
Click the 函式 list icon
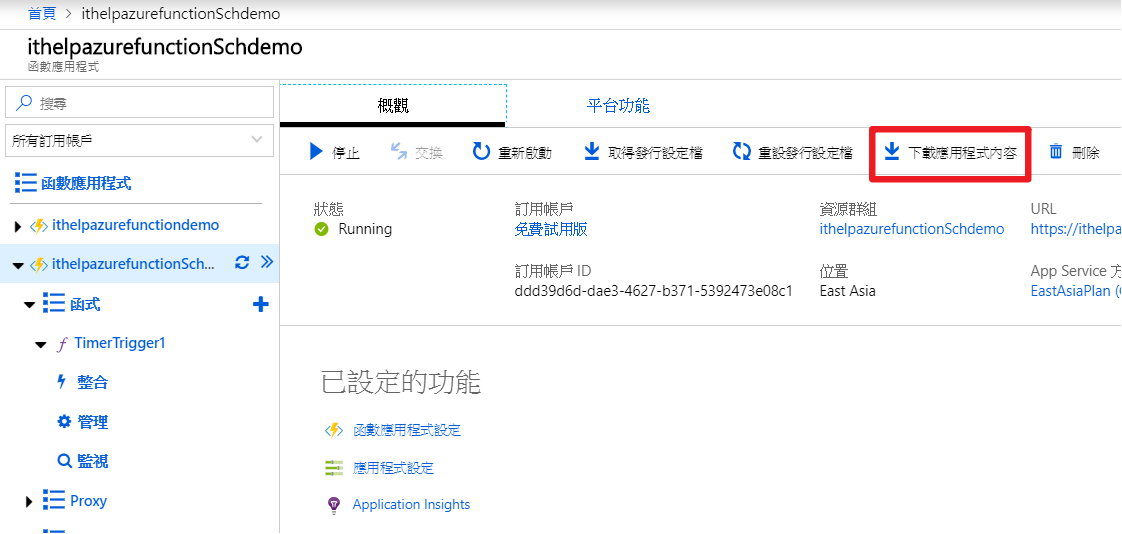54,304
